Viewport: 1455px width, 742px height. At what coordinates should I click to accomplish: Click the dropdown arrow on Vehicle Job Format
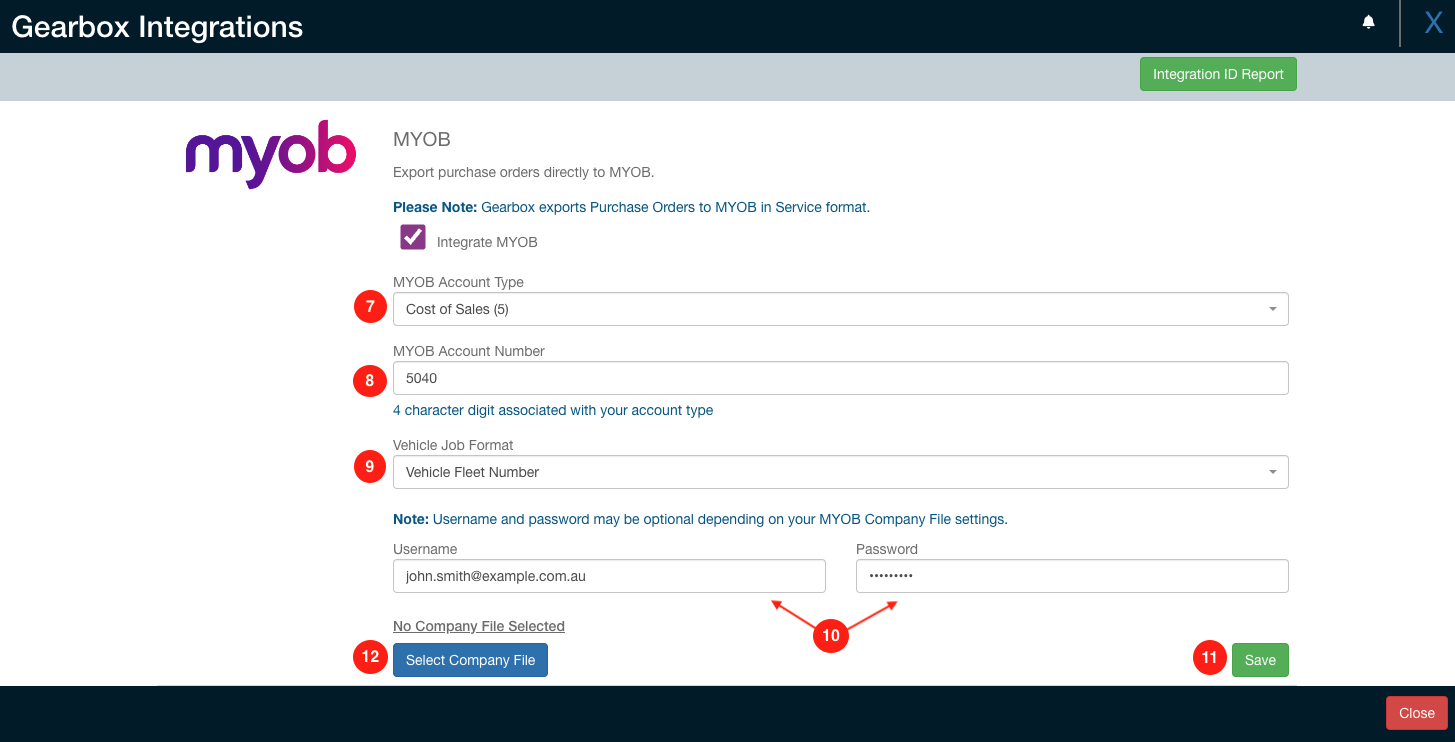pos(1272,471)
